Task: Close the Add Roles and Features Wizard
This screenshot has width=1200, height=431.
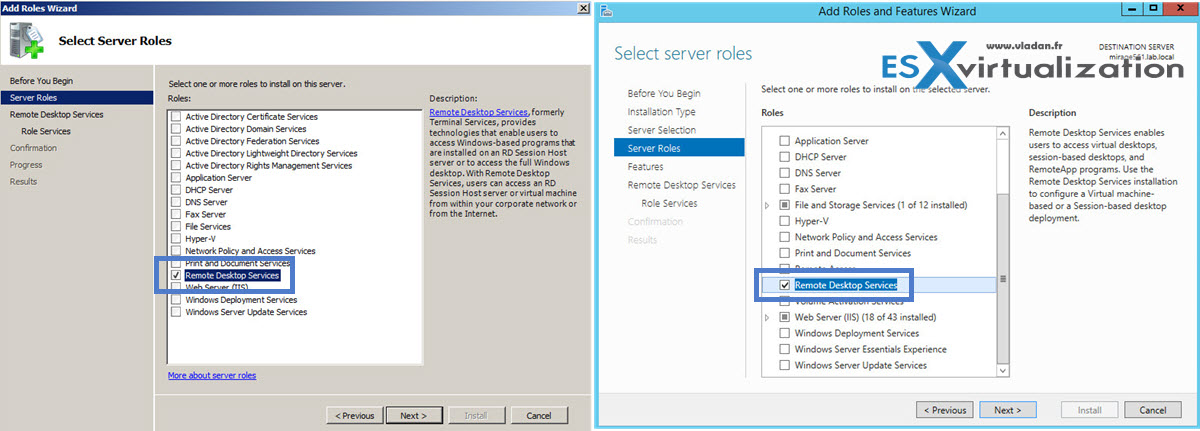Action: (x=1179, y=9)
